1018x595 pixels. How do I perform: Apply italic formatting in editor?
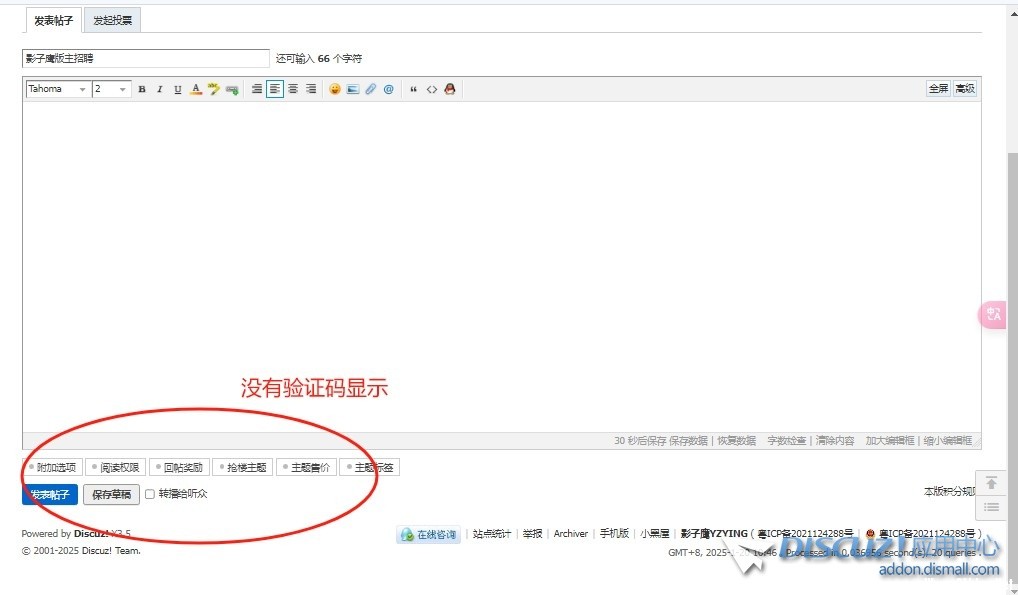point(159,89)
